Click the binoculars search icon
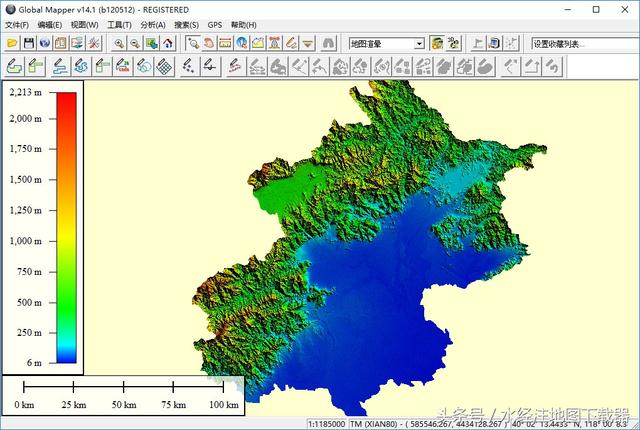The height and width of the screenshot is (430, 640). (329, 43)
